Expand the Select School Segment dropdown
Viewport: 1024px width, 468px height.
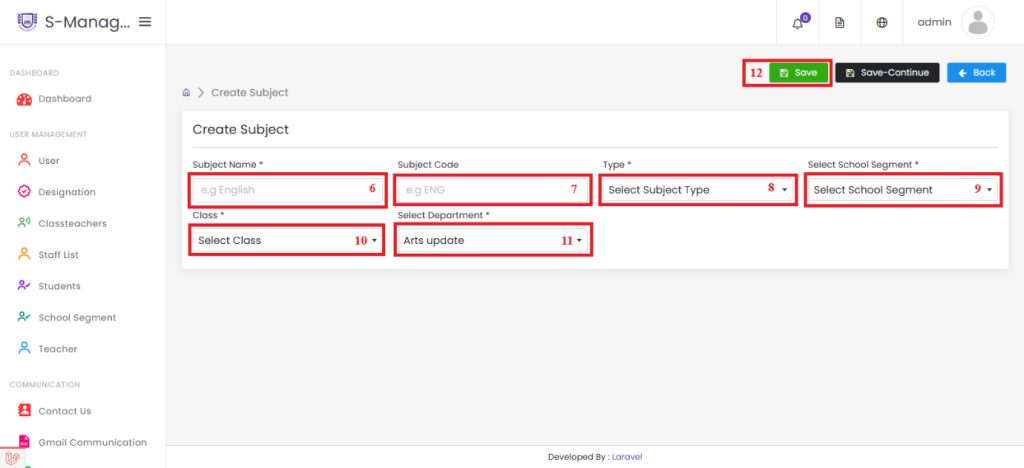click(903, 190)
